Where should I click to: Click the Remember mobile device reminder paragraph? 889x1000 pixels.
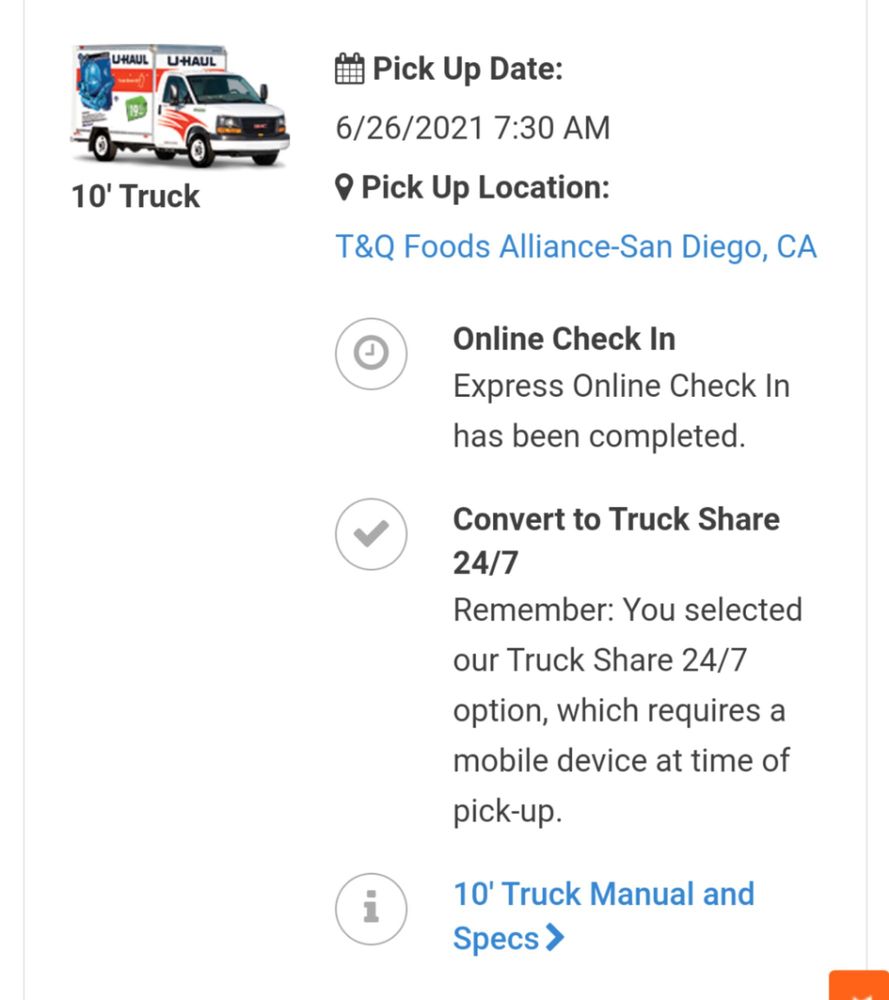tap(627, 710)
